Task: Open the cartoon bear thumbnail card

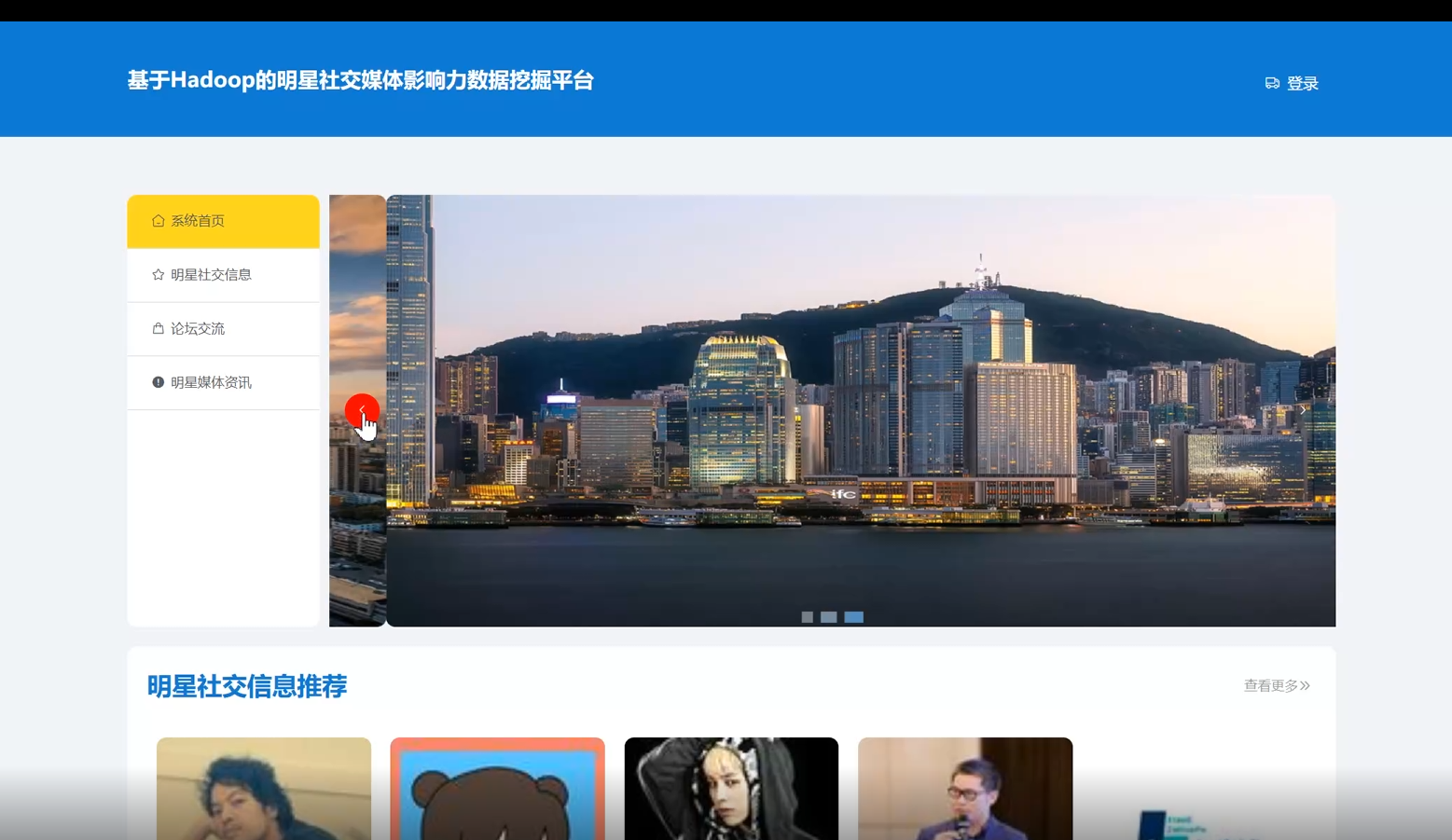Action: point(498,789)
